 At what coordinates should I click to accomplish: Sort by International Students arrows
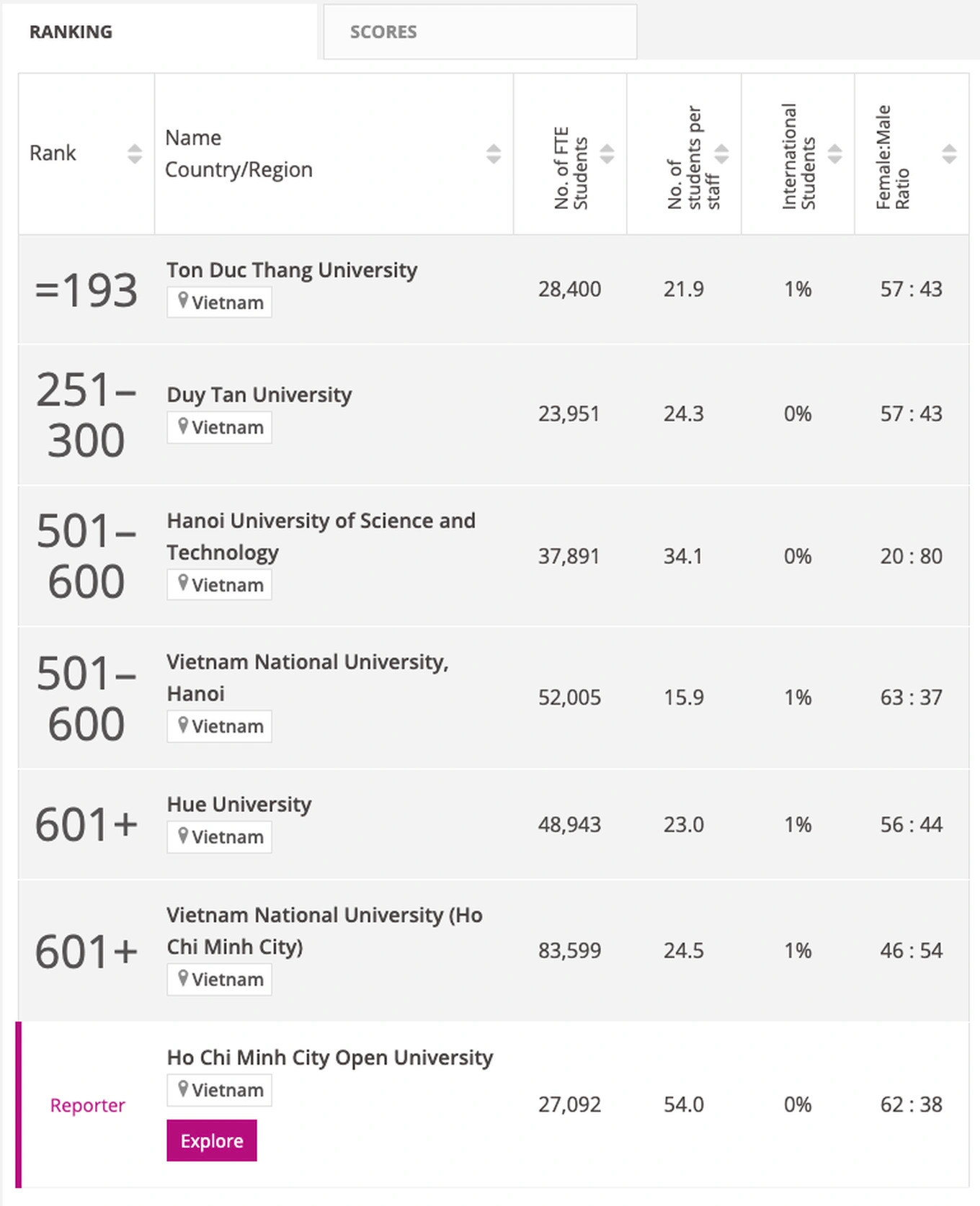(x=835, y=153)
